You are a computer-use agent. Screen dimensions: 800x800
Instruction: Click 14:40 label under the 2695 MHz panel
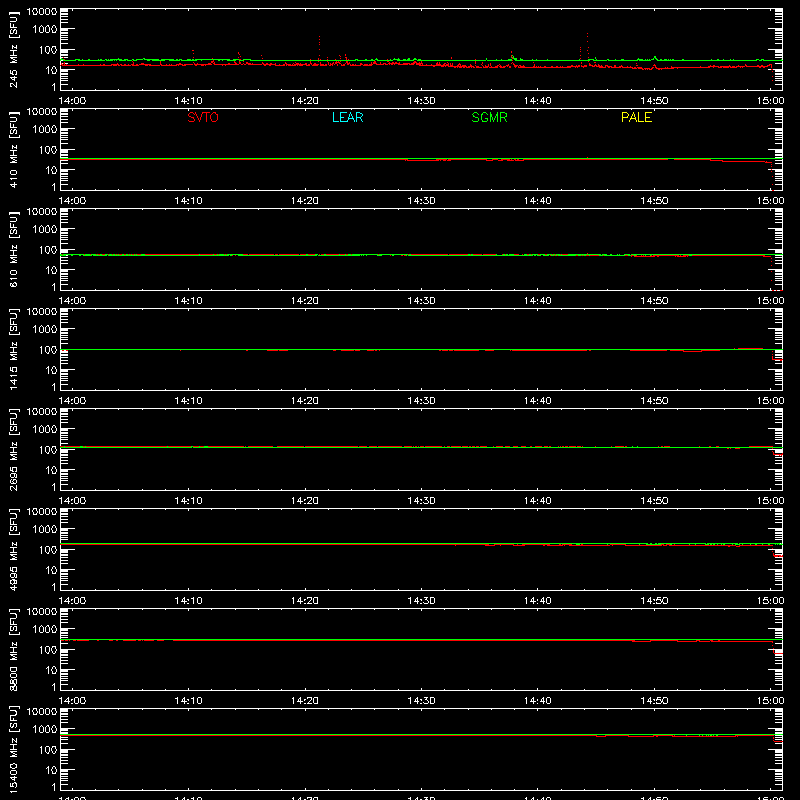tap(538, 501)
